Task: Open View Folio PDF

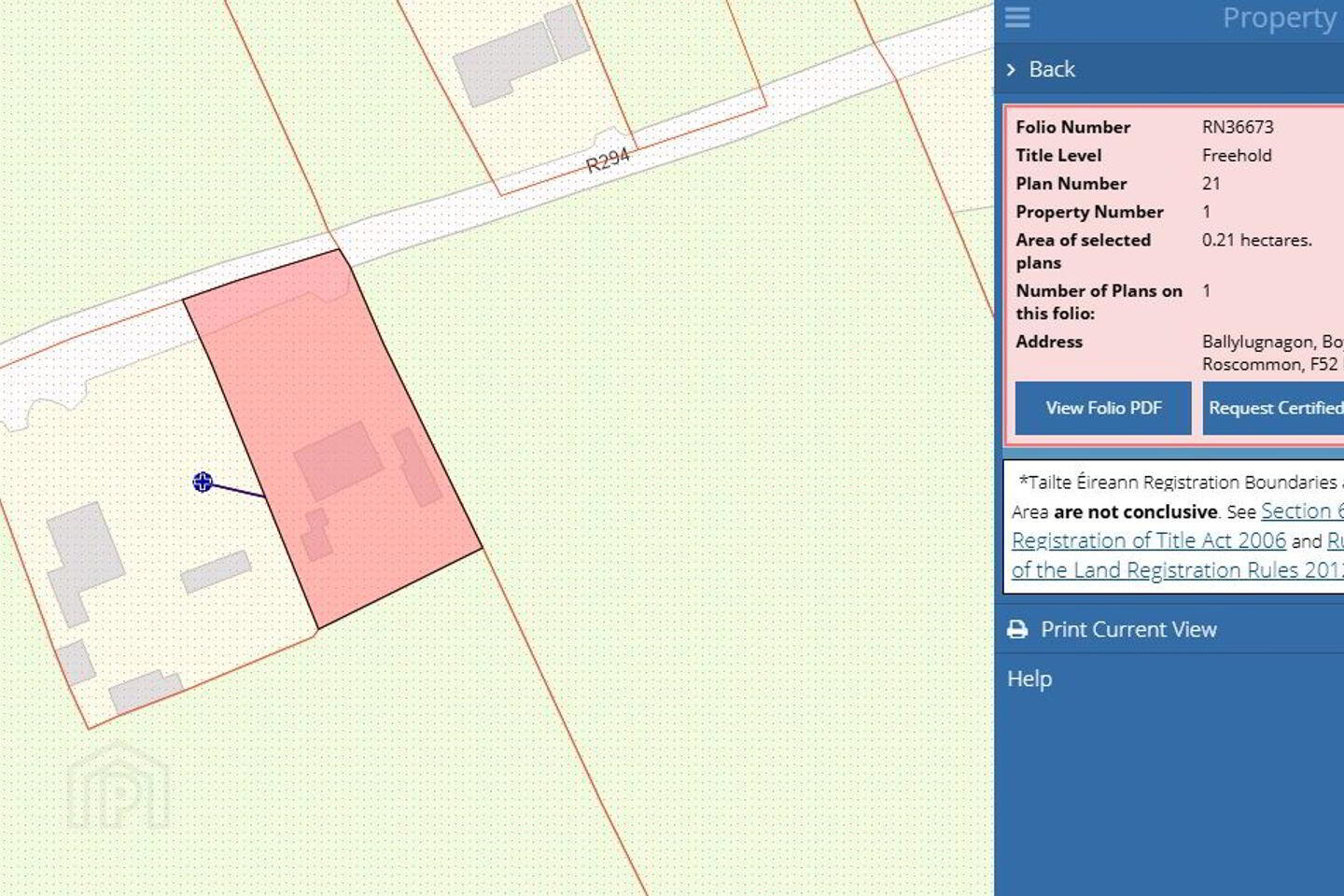Action: (1103, 408)
